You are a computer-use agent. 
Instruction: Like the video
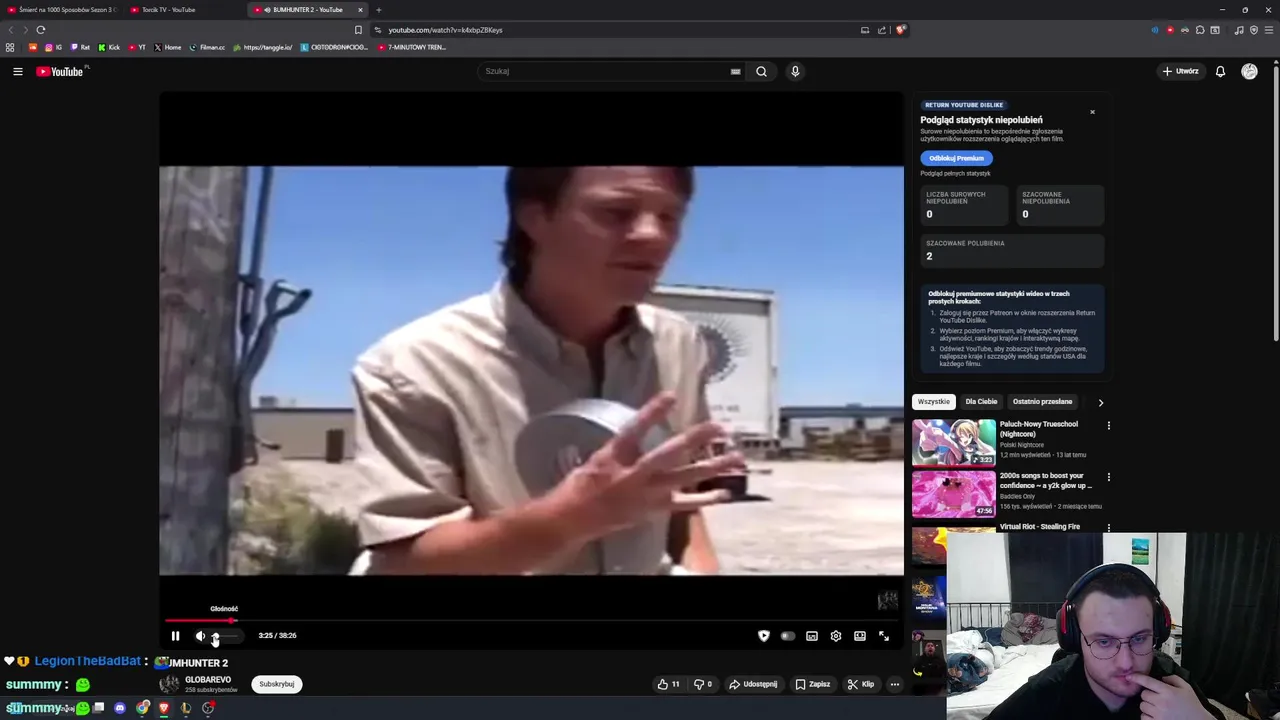pyautogui.click(x=668, y=684)
